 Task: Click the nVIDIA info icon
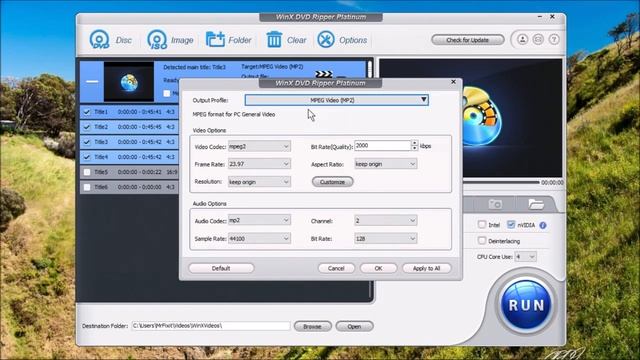(543, 225)
